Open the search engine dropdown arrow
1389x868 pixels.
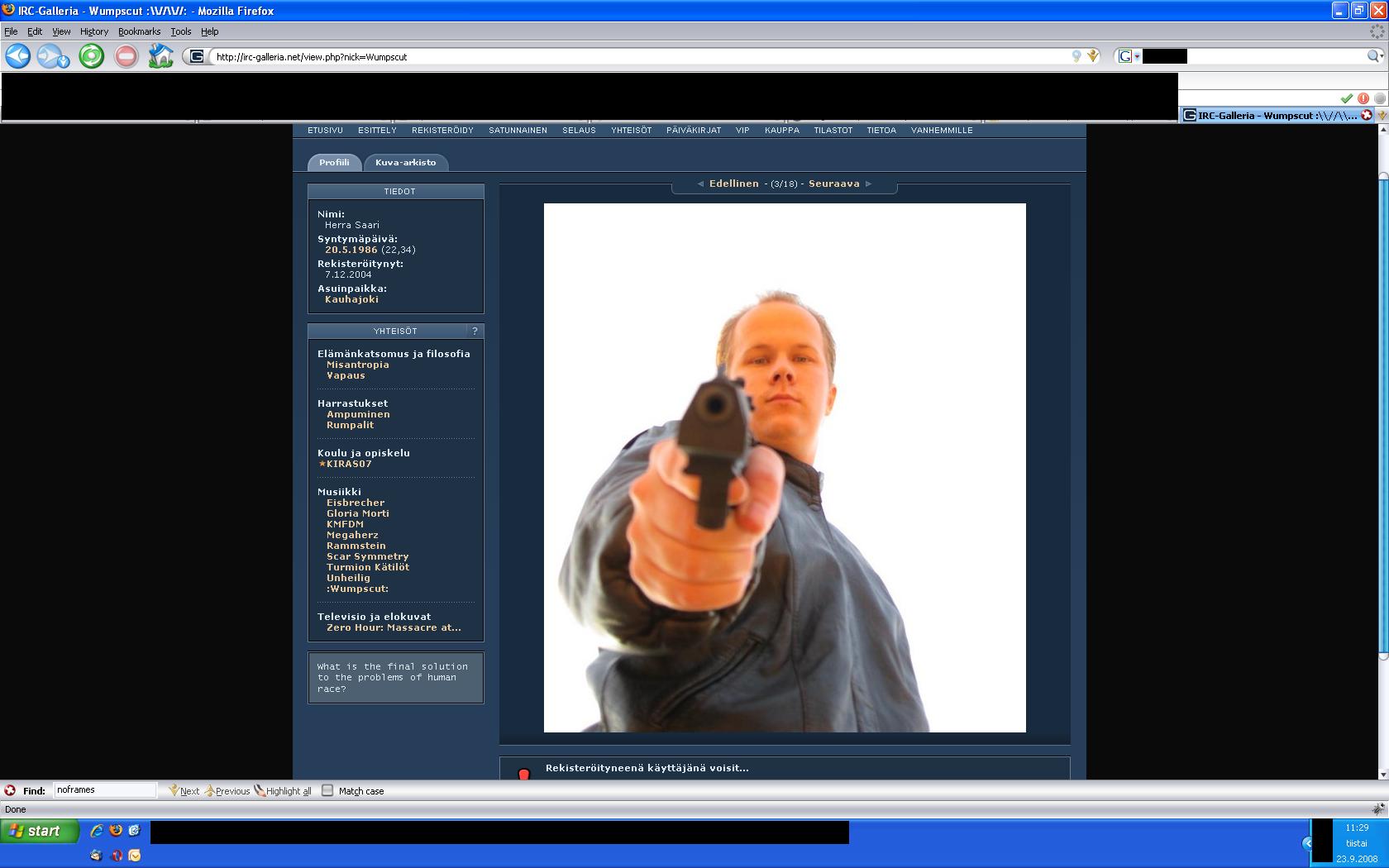tap(1137, 56)
